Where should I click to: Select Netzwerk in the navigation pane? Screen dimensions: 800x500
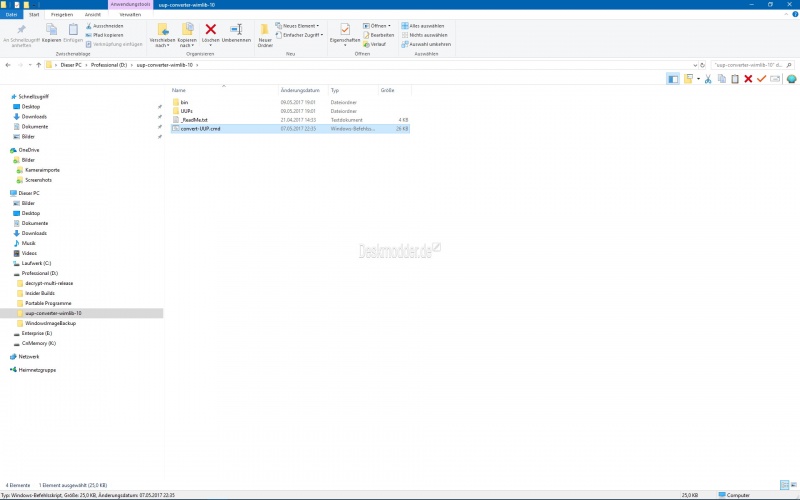29,357
